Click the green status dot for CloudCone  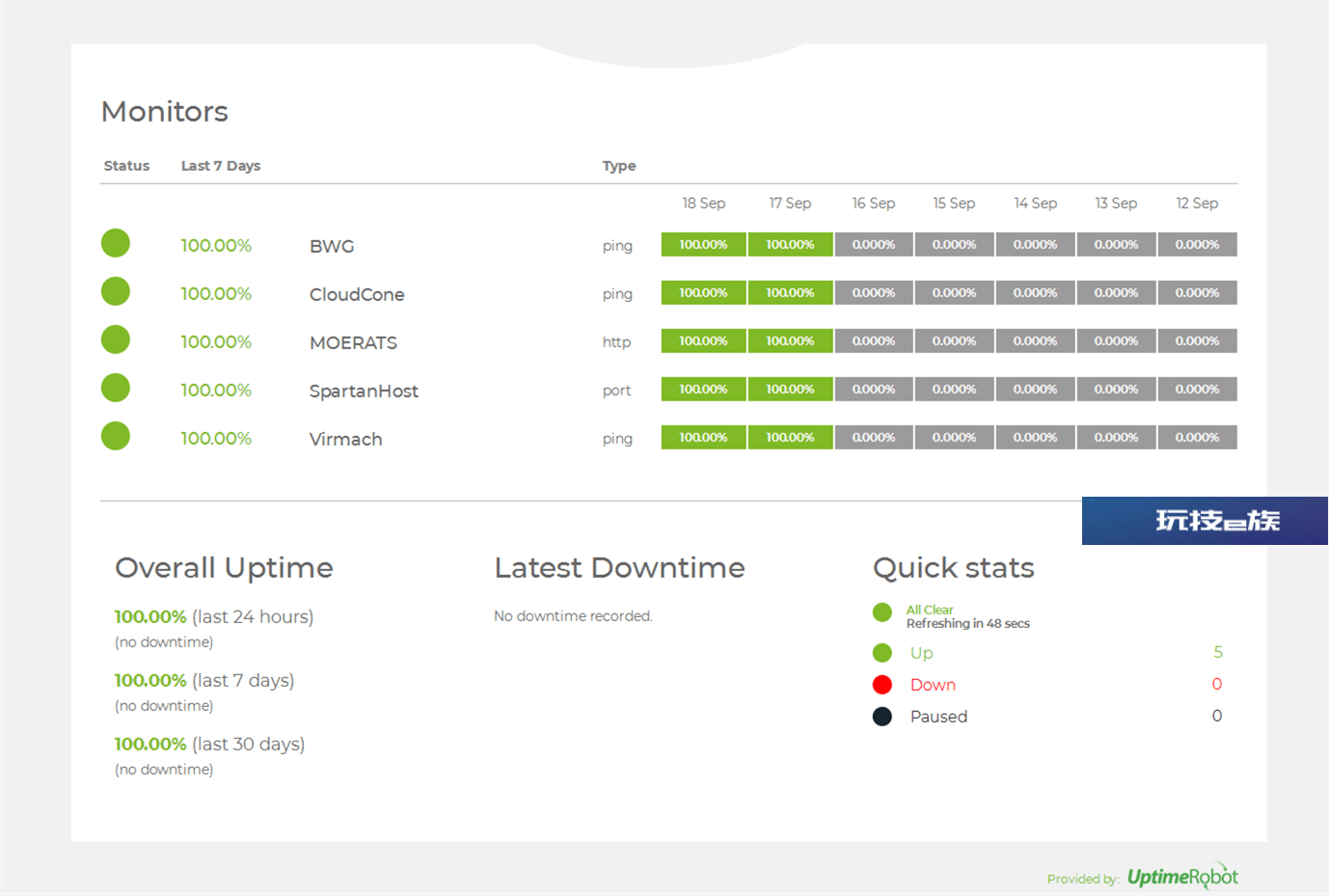click(116, 291)
